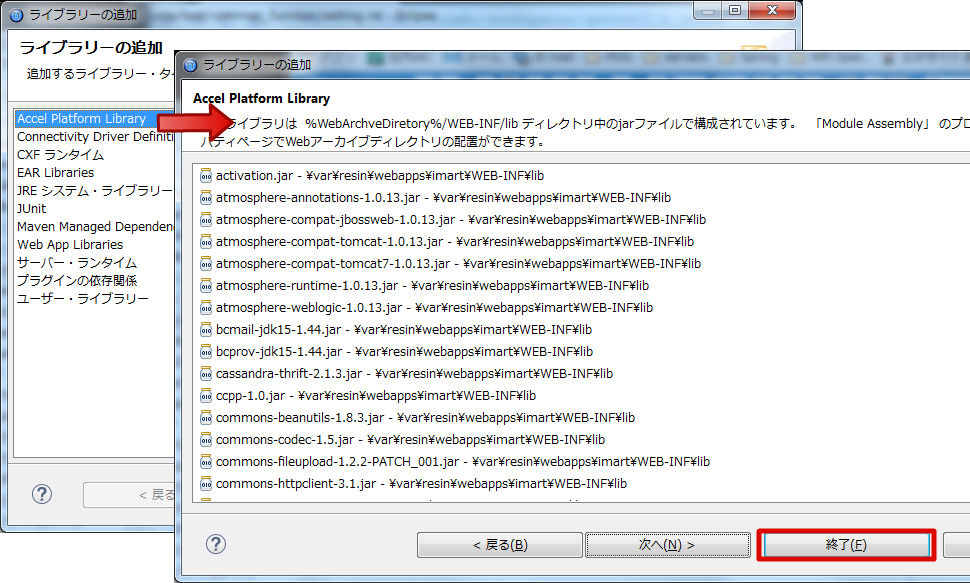The width and height of the screenshot is (970, 583).
Task: Click the jar icon beside ccpp-1.0.jar
Action: click(206, 396)
